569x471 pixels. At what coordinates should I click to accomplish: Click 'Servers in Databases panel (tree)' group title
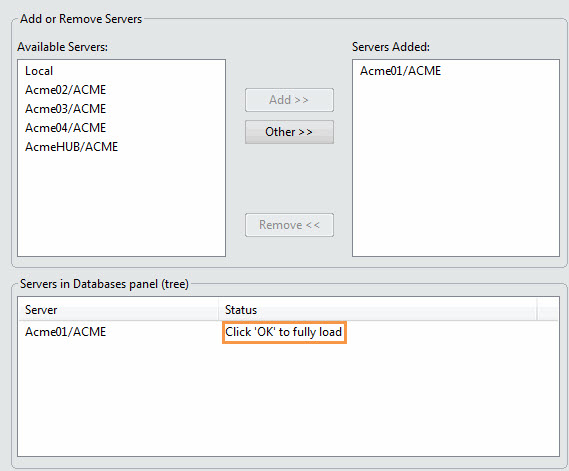click(105, 284)
